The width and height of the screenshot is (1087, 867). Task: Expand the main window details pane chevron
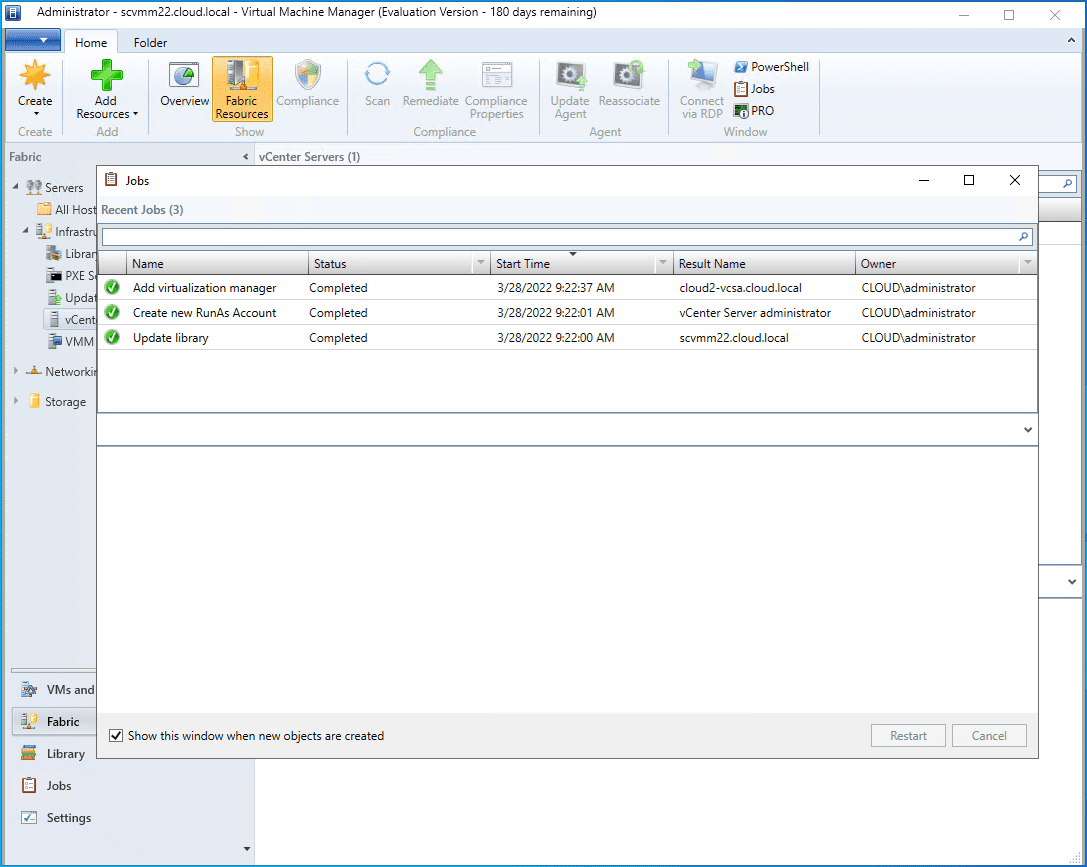click(x=1072, y=582)
